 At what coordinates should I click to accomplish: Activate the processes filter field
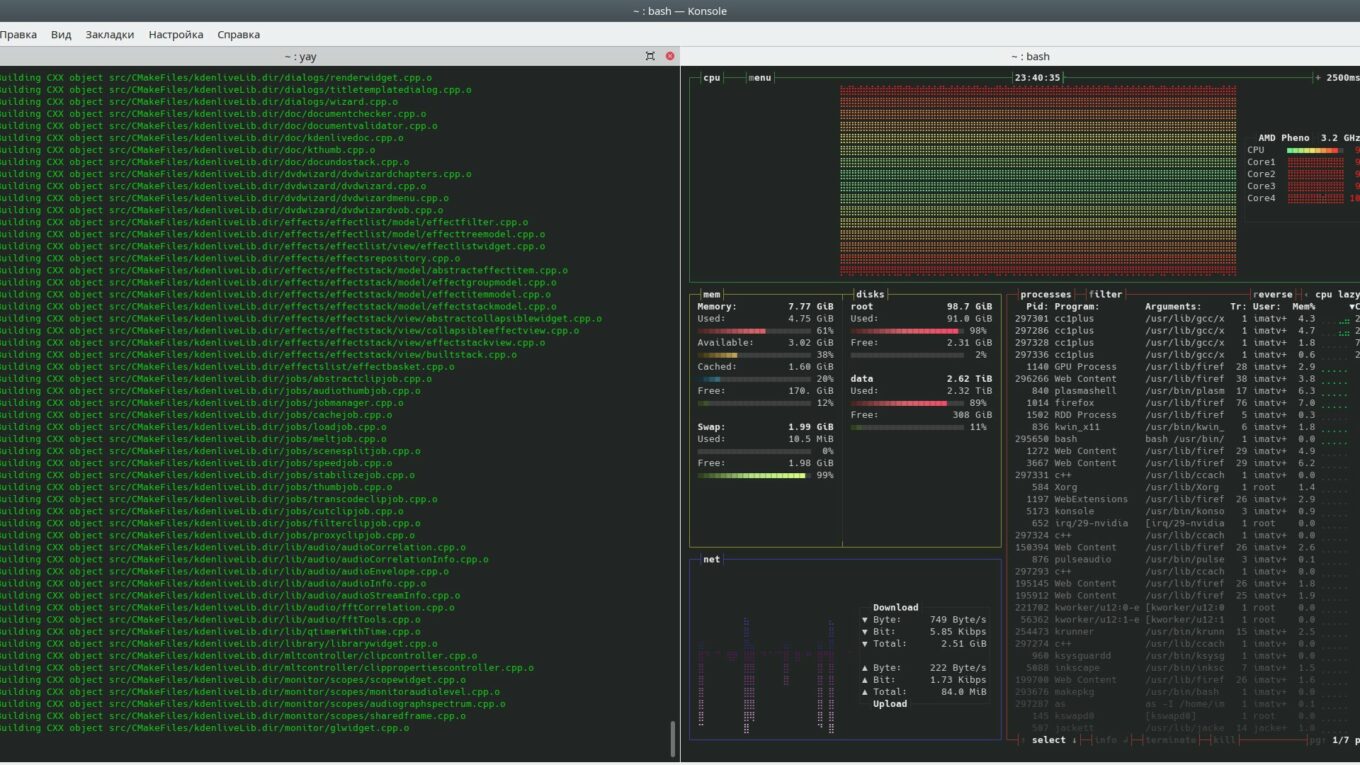coord(1106,295)
